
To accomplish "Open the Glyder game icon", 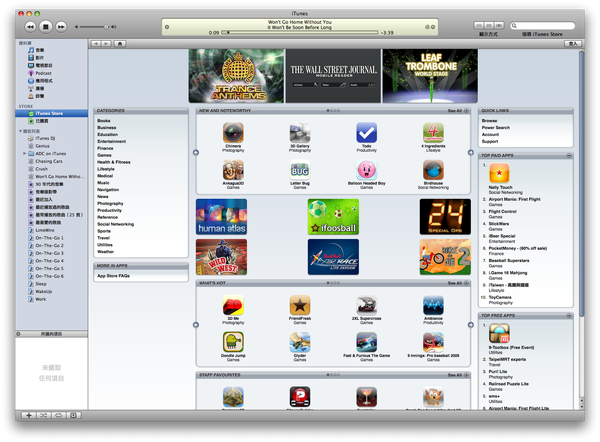I will pyautogui.click(x=300, y=342).
